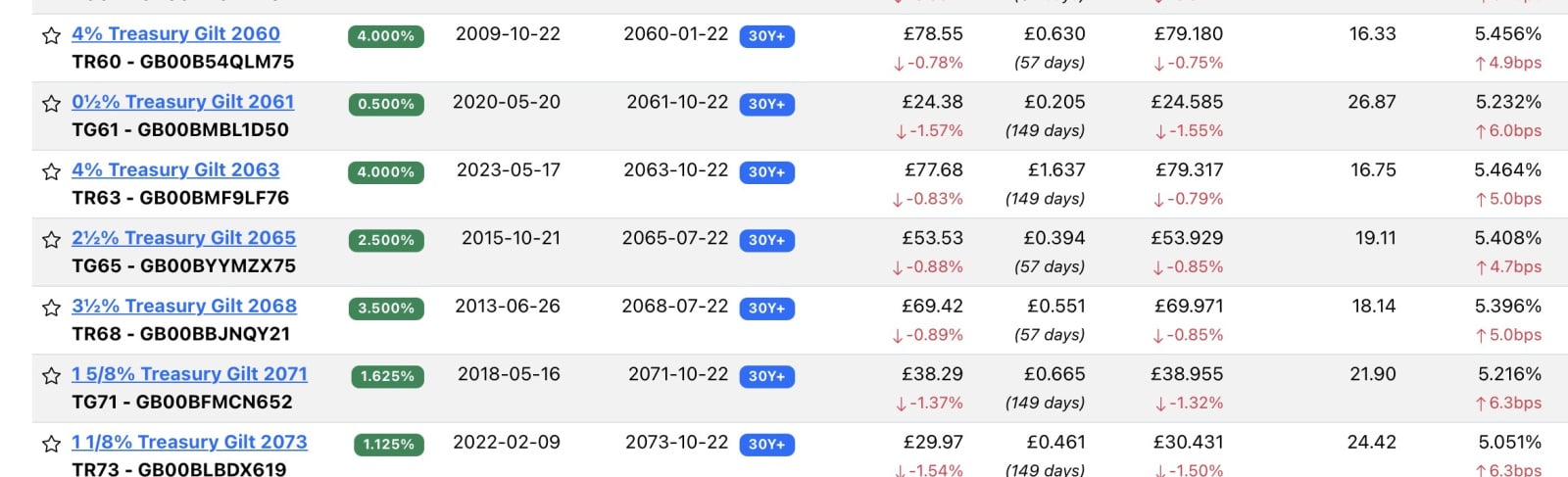Add 1 1/8% Treasury Gilt 2073 to favorites
1568x477 pixels.
tap(51, 445)
